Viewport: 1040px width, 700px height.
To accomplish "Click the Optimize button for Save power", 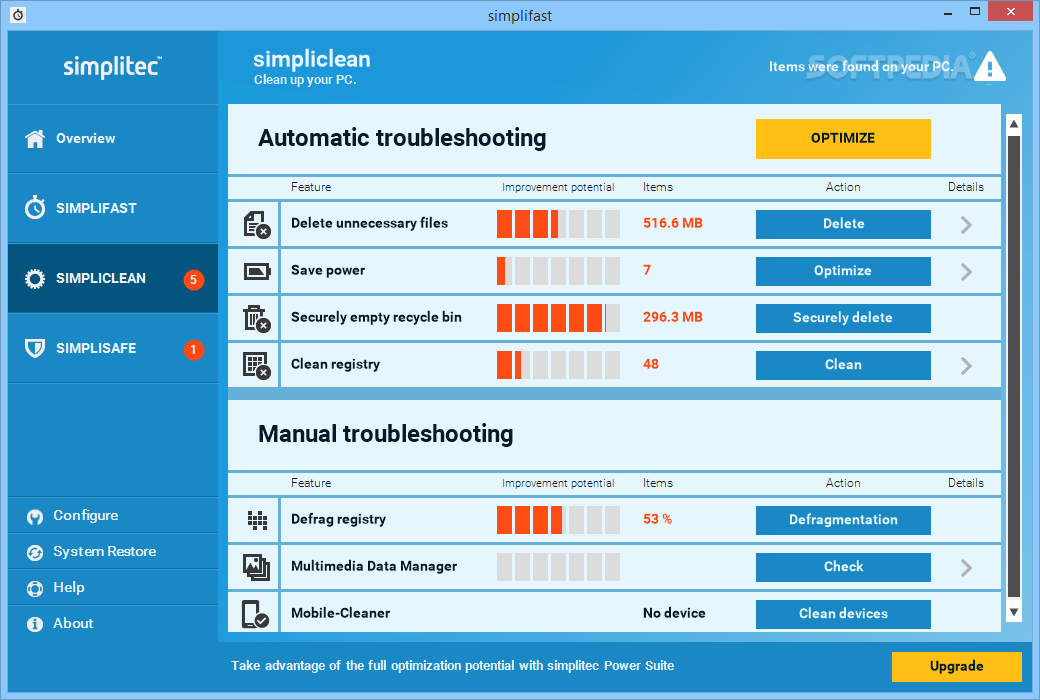I will tap(843, 271).
